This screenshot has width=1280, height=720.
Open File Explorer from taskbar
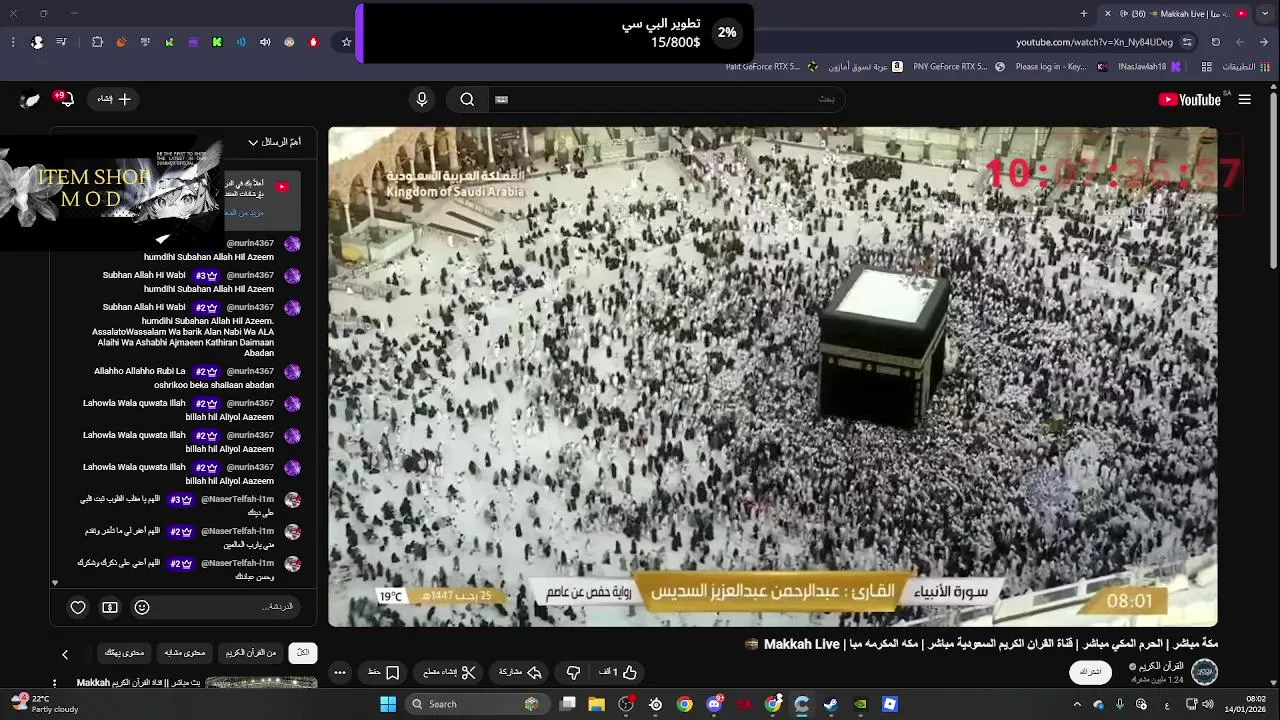pyautogui.click(x=597, y=704)
